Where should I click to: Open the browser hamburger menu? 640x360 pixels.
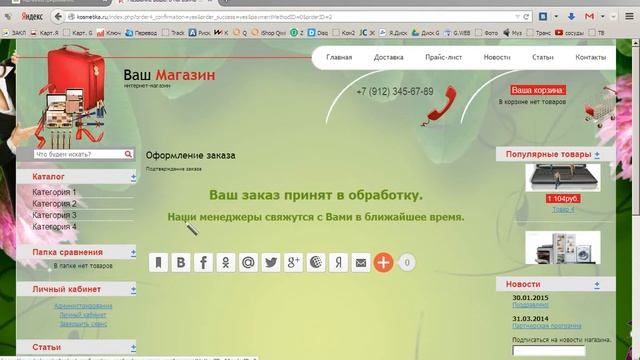tap(630, 16)
